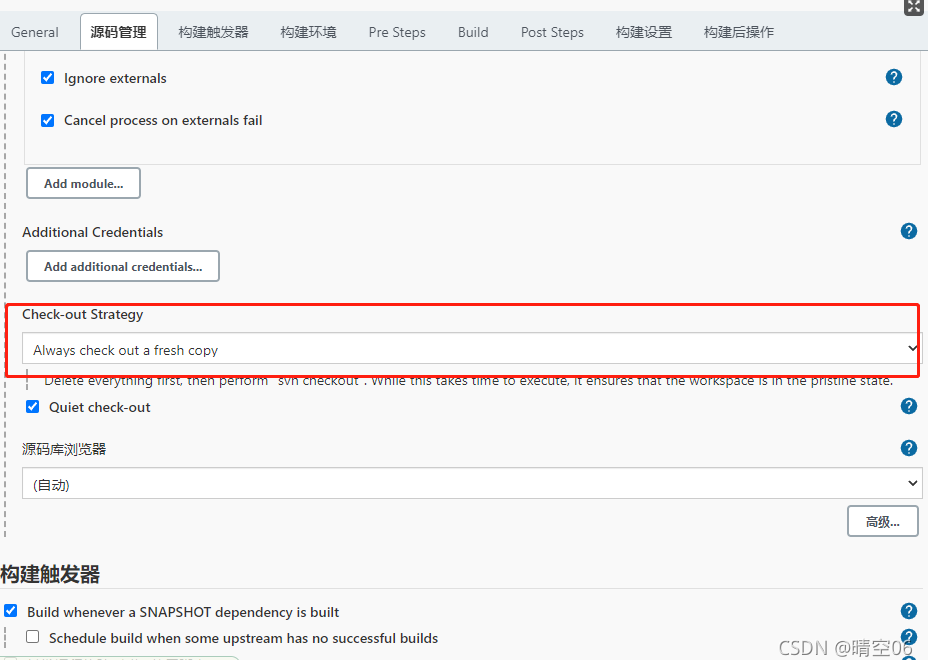Click the 构建触发器 section heading
928x666 pixels.
click(50, 574)
